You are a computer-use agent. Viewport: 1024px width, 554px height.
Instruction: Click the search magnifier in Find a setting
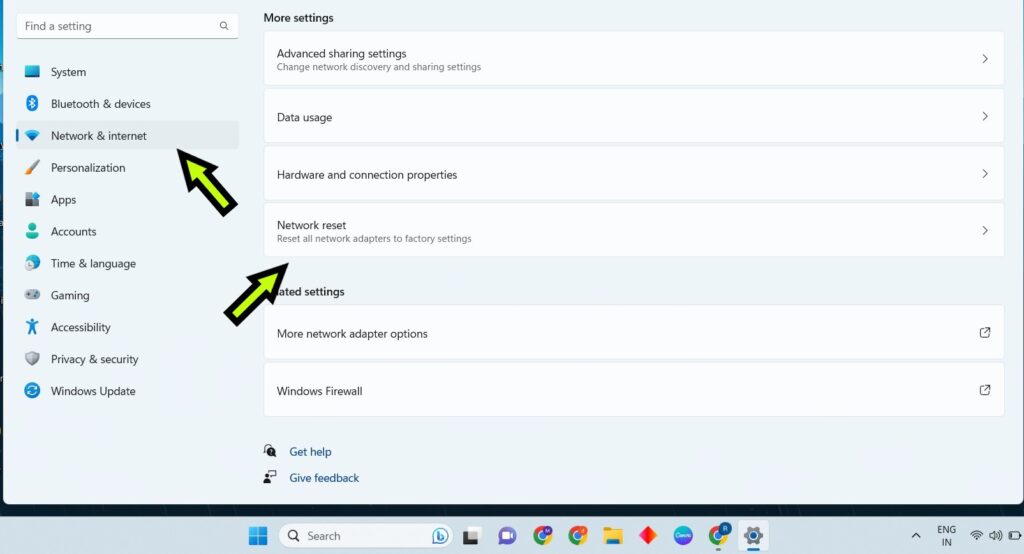224,26
